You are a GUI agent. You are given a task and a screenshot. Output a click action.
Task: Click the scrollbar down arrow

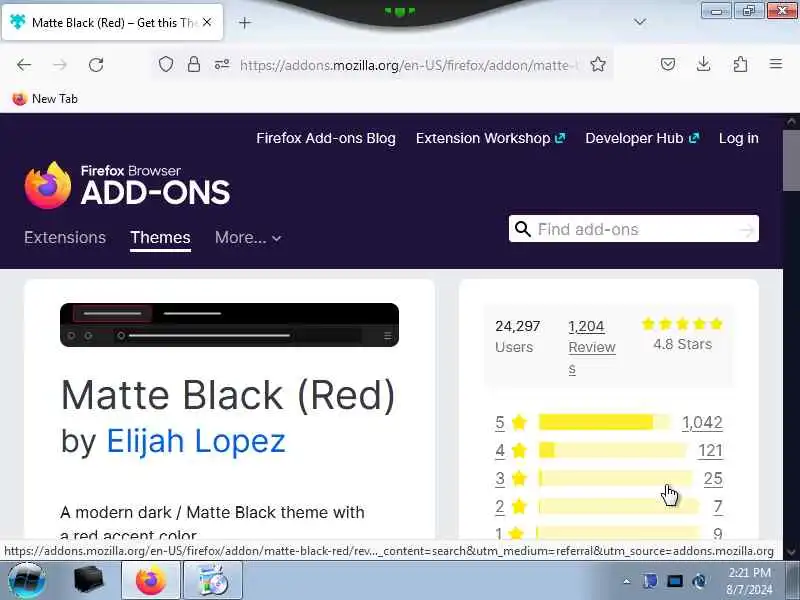click(791, 552)
